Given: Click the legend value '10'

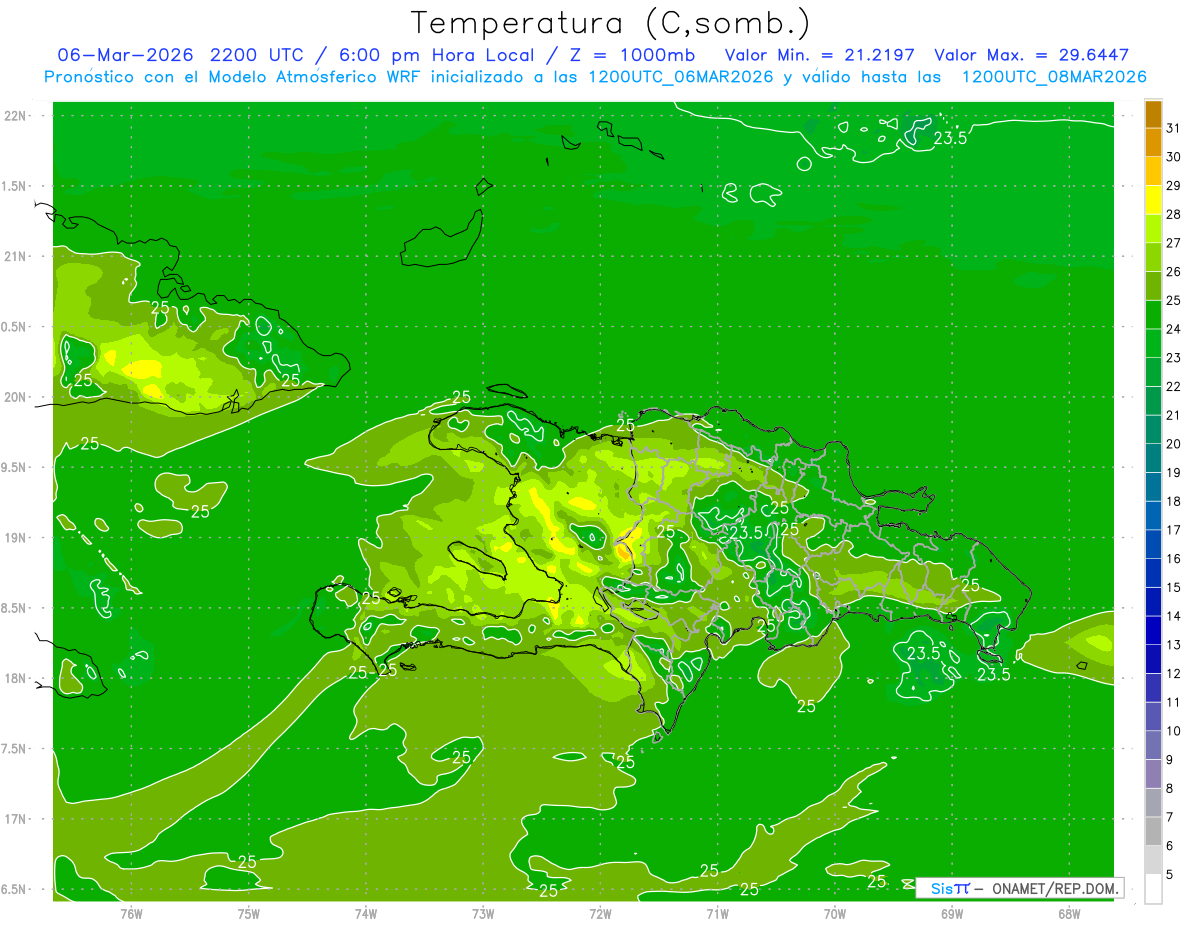Looking at the screenshot, I should pos(1174,731).
